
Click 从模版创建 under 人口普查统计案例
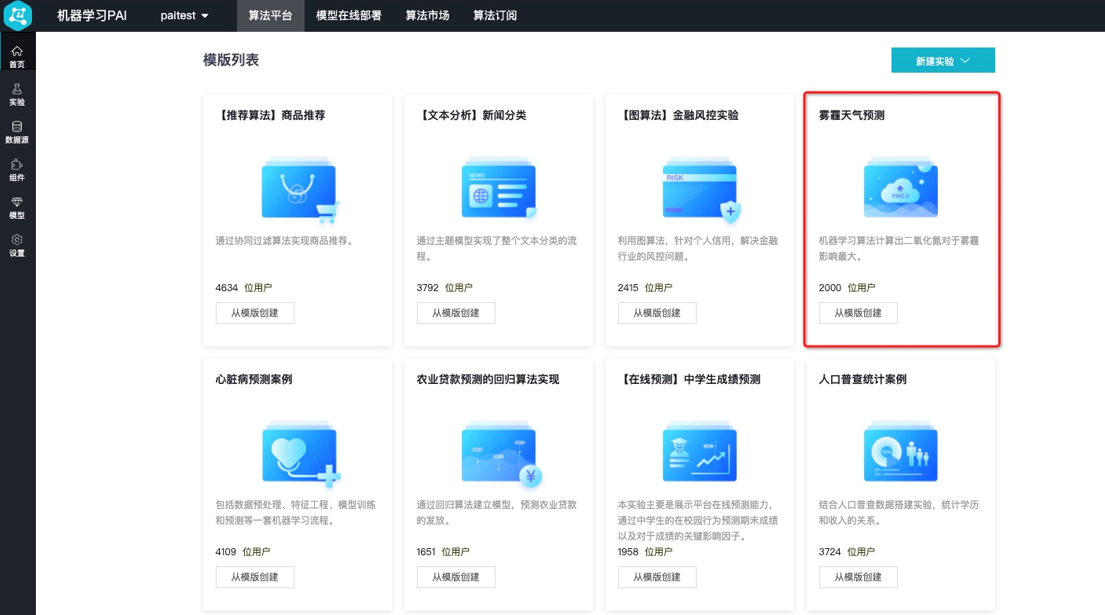[x=858, y=577]
